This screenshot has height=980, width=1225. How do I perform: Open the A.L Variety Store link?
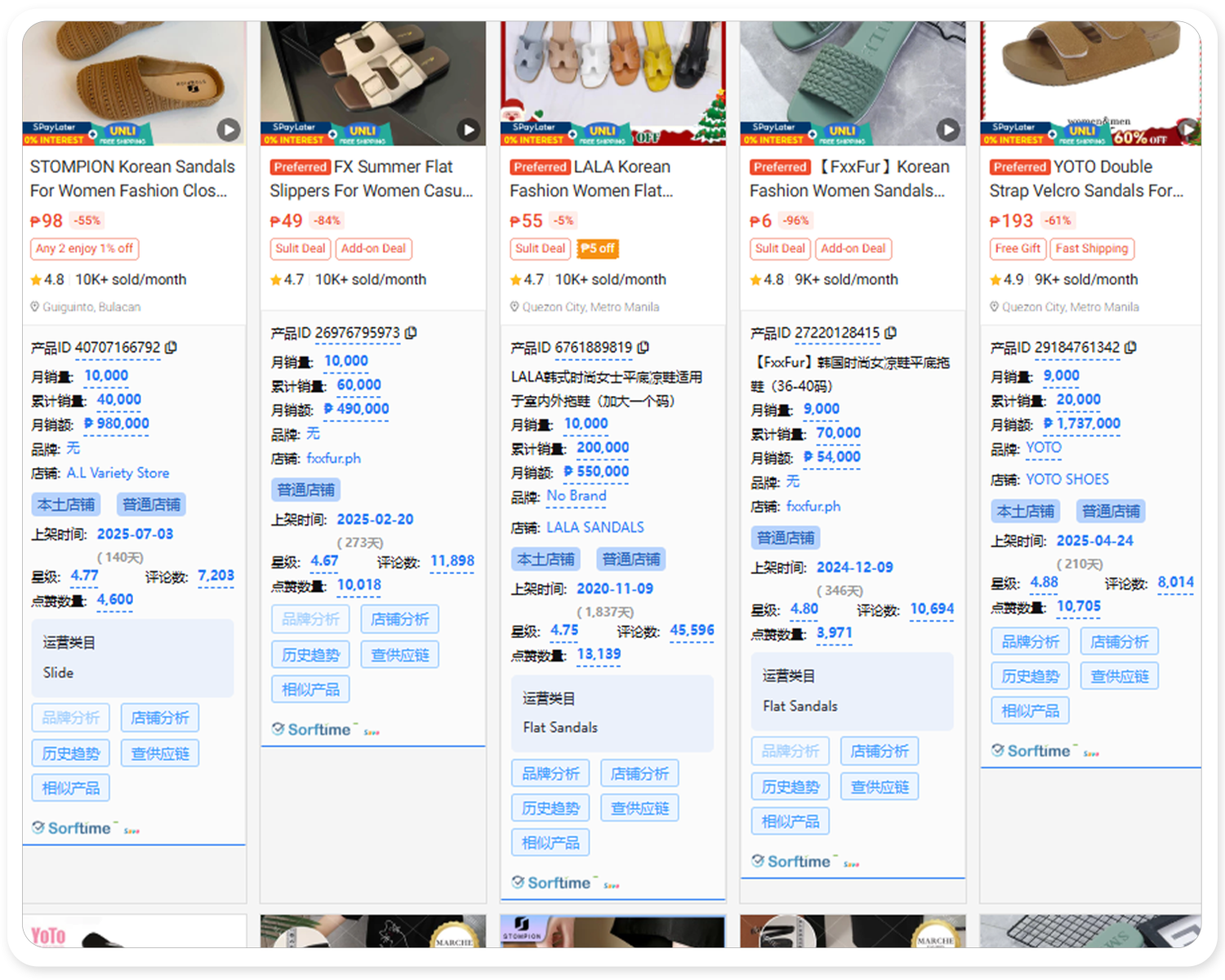118,473
